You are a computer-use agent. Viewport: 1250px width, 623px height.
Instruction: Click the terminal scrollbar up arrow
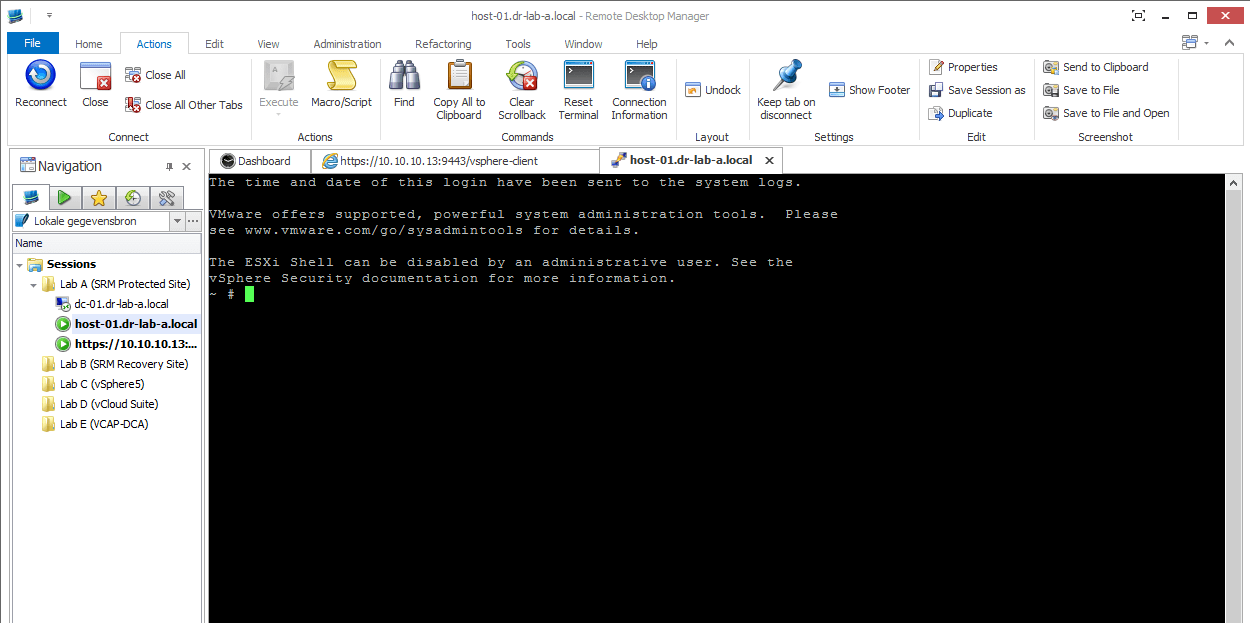click(1234, 182)
